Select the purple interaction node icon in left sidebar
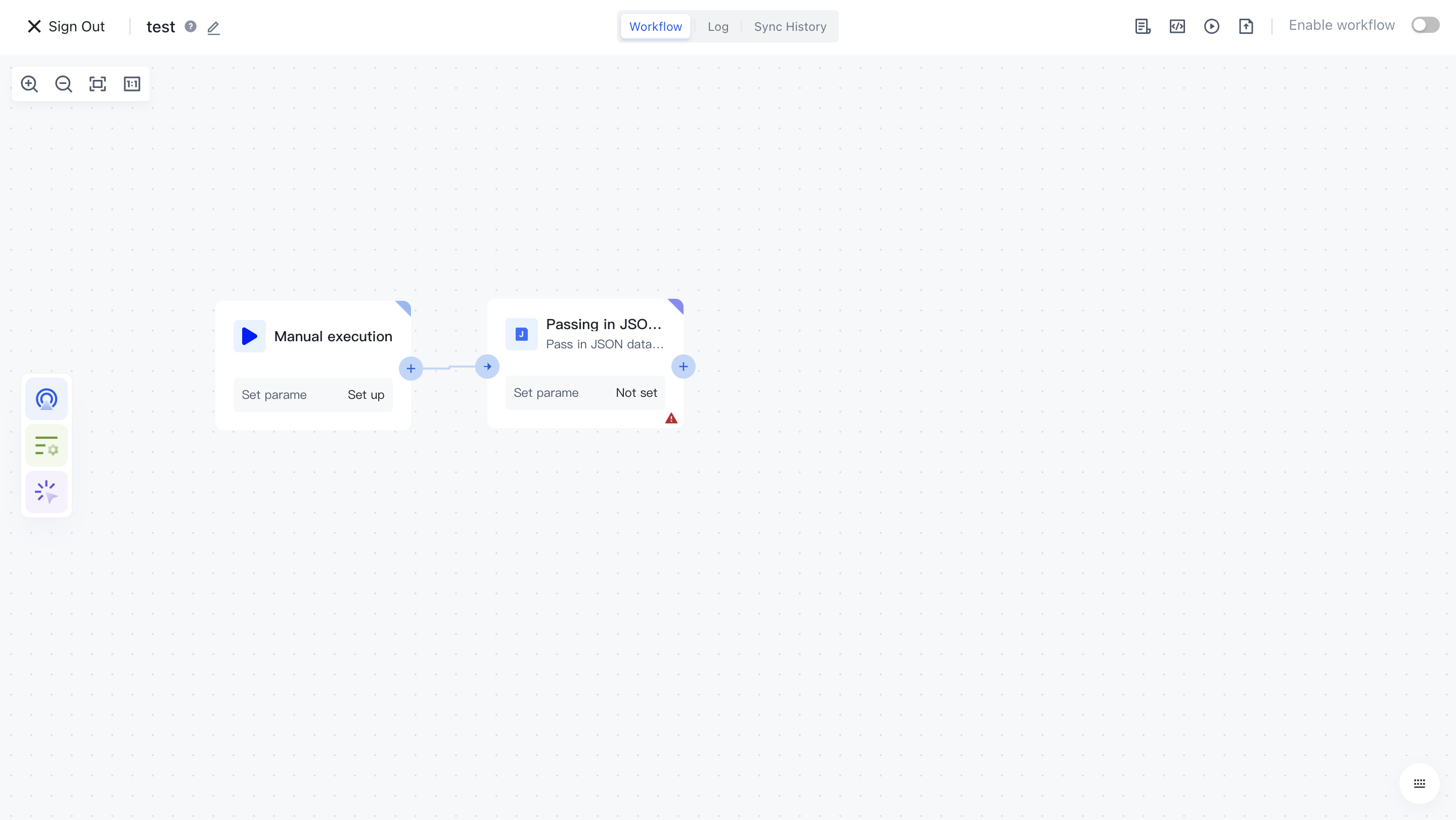This screenshot has width=1456, height=820. (x=46, y=492)
